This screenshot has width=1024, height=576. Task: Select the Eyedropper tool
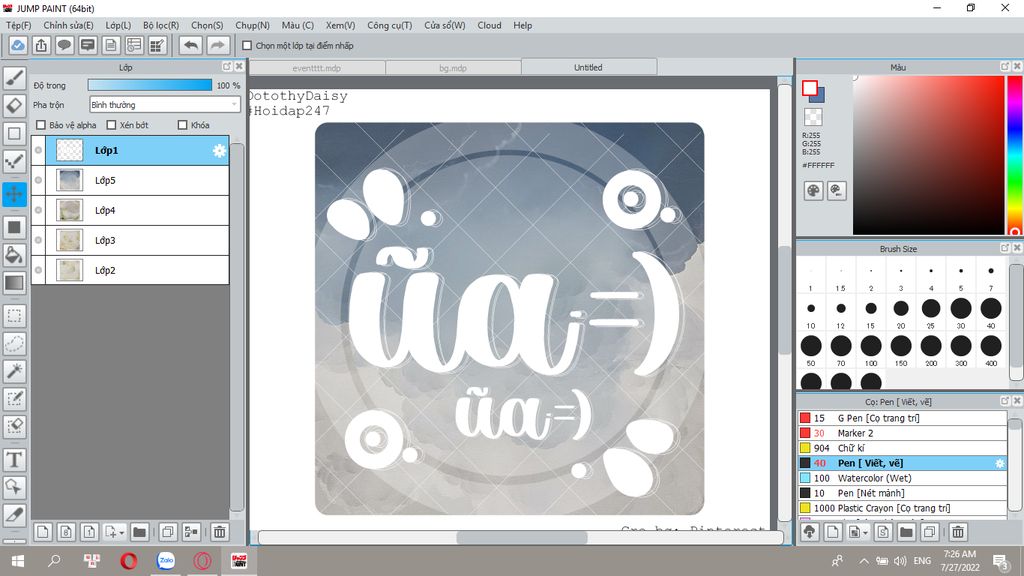(x=14, y=515)
